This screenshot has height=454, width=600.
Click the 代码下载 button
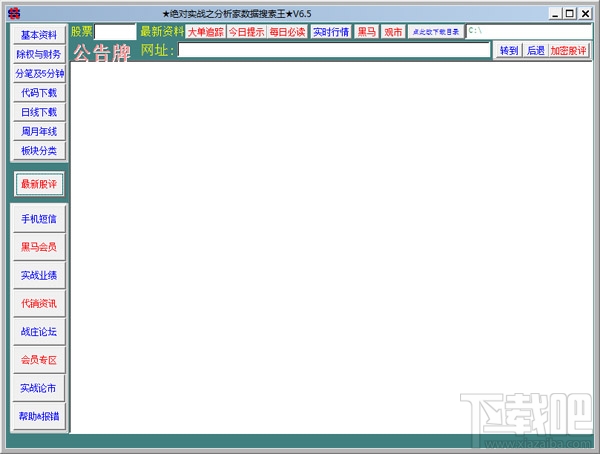tap(39, 93)
